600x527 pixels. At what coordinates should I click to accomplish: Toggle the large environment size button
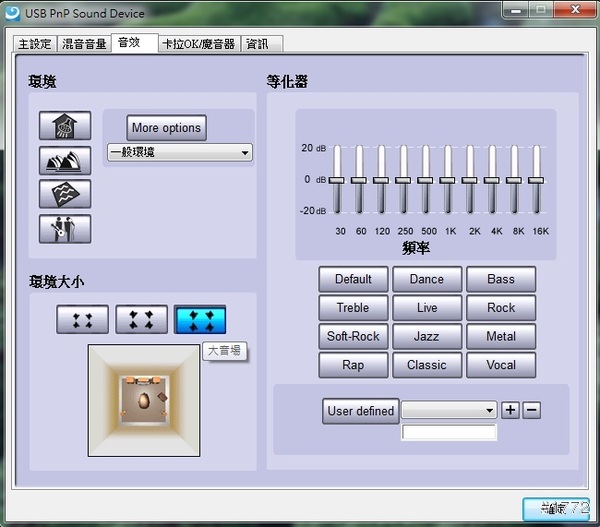tap(200, 319)
